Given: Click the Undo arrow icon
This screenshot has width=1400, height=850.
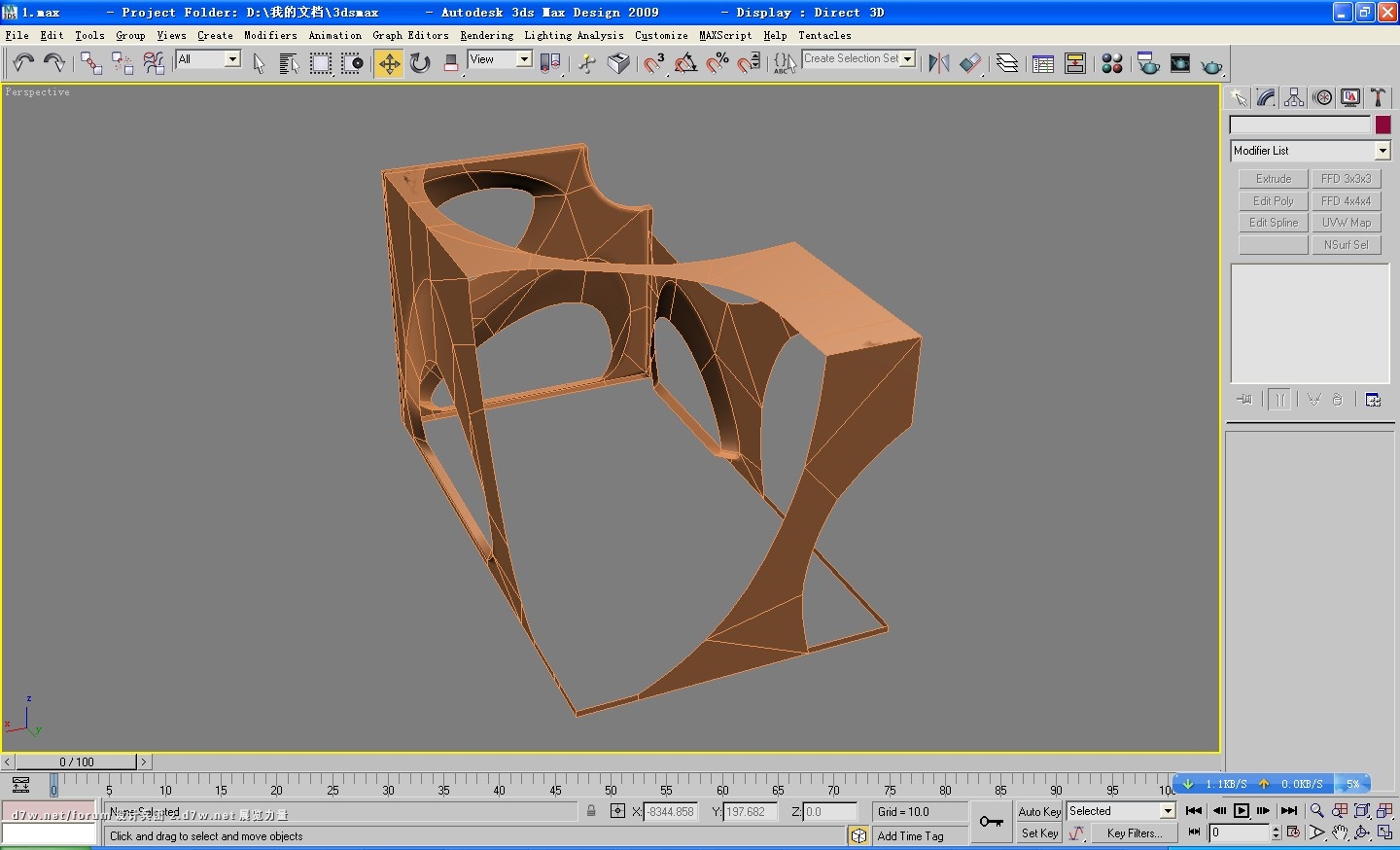Looking at the screenshot, I should tap(23, 63).
